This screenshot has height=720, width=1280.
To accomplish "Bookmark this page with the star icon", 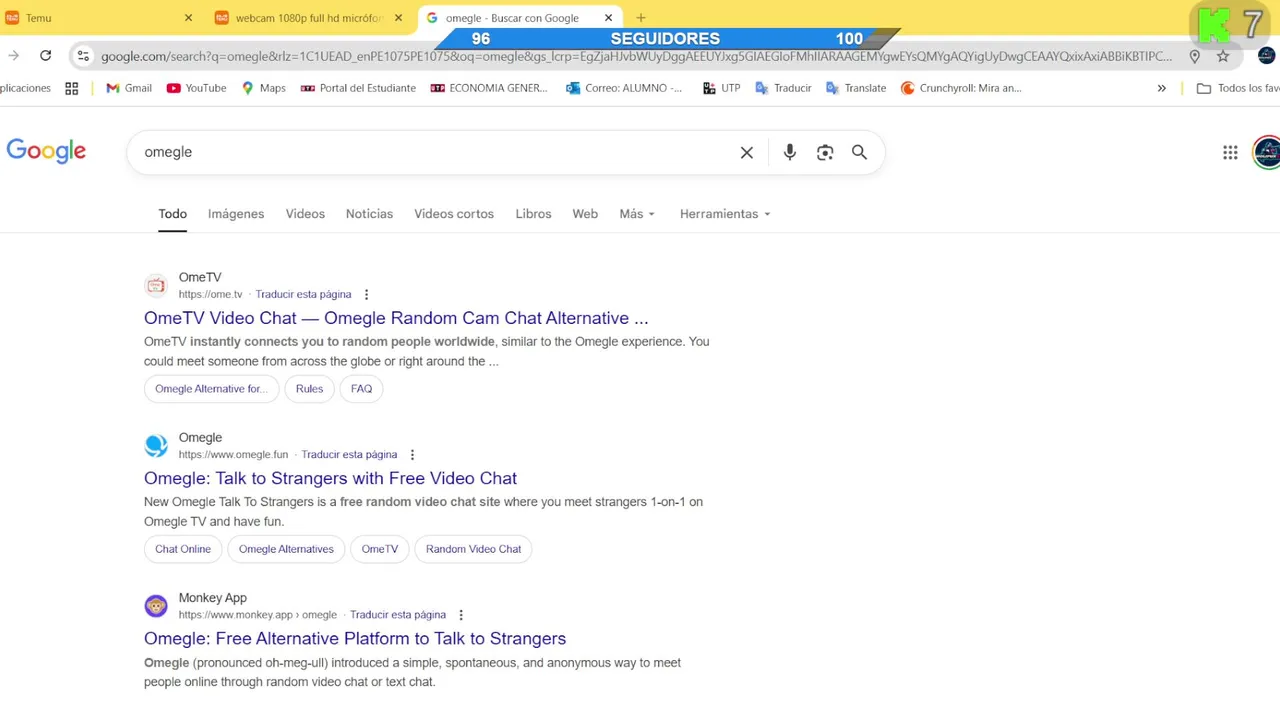I will click(x=1223, y=56).
